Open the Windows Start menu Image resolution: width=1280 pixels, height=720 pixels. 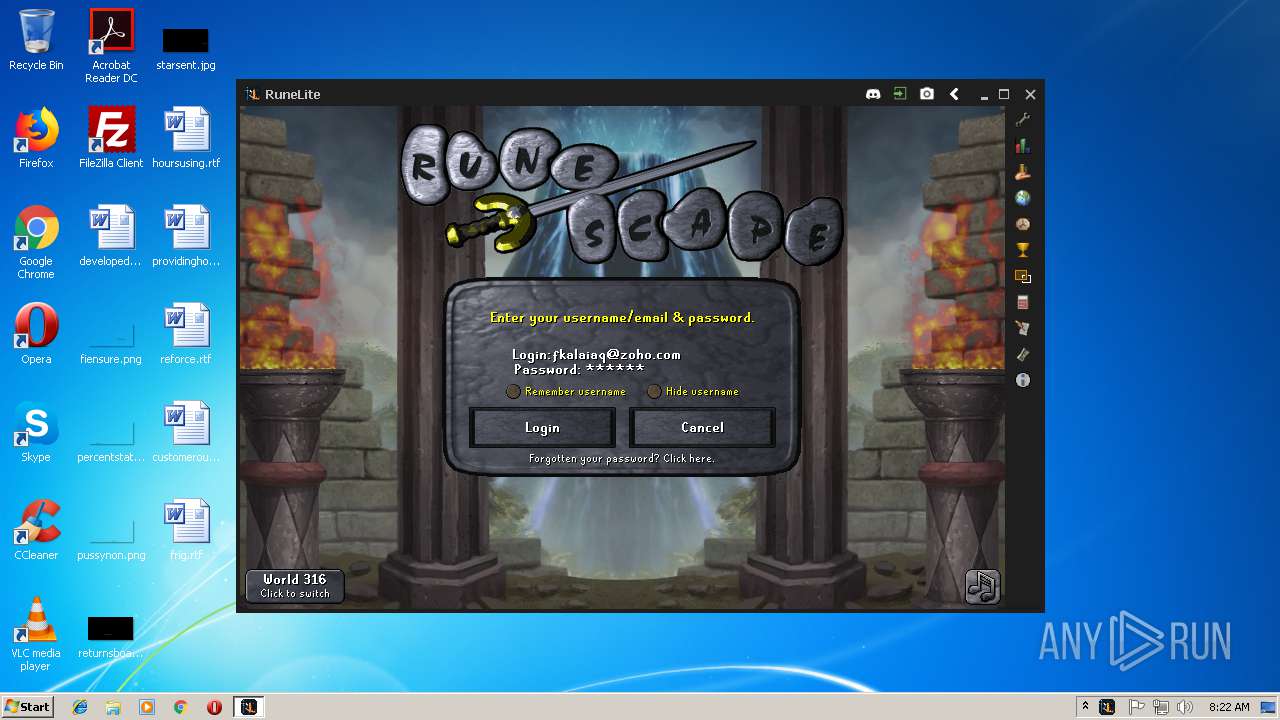(27, 707)
